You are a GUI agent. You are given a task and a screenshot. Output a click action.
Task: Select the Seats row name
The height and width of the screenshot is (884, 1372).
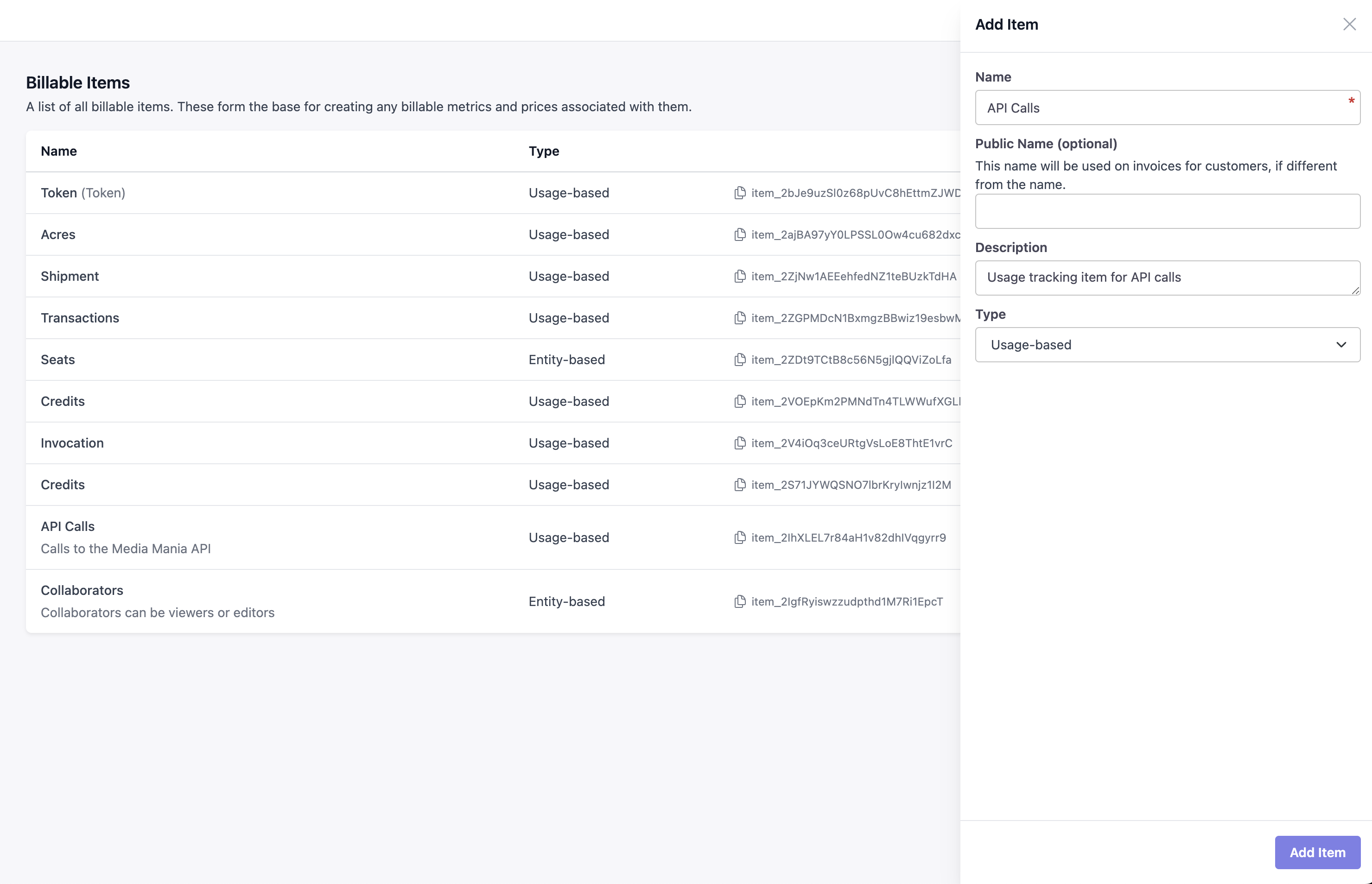58,360
